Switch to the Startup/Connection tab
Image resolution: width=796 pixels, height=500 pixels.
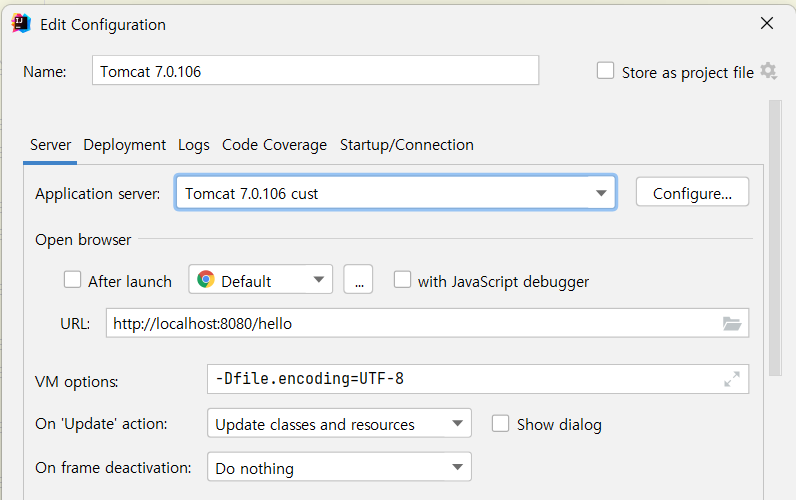coord(407,145)
